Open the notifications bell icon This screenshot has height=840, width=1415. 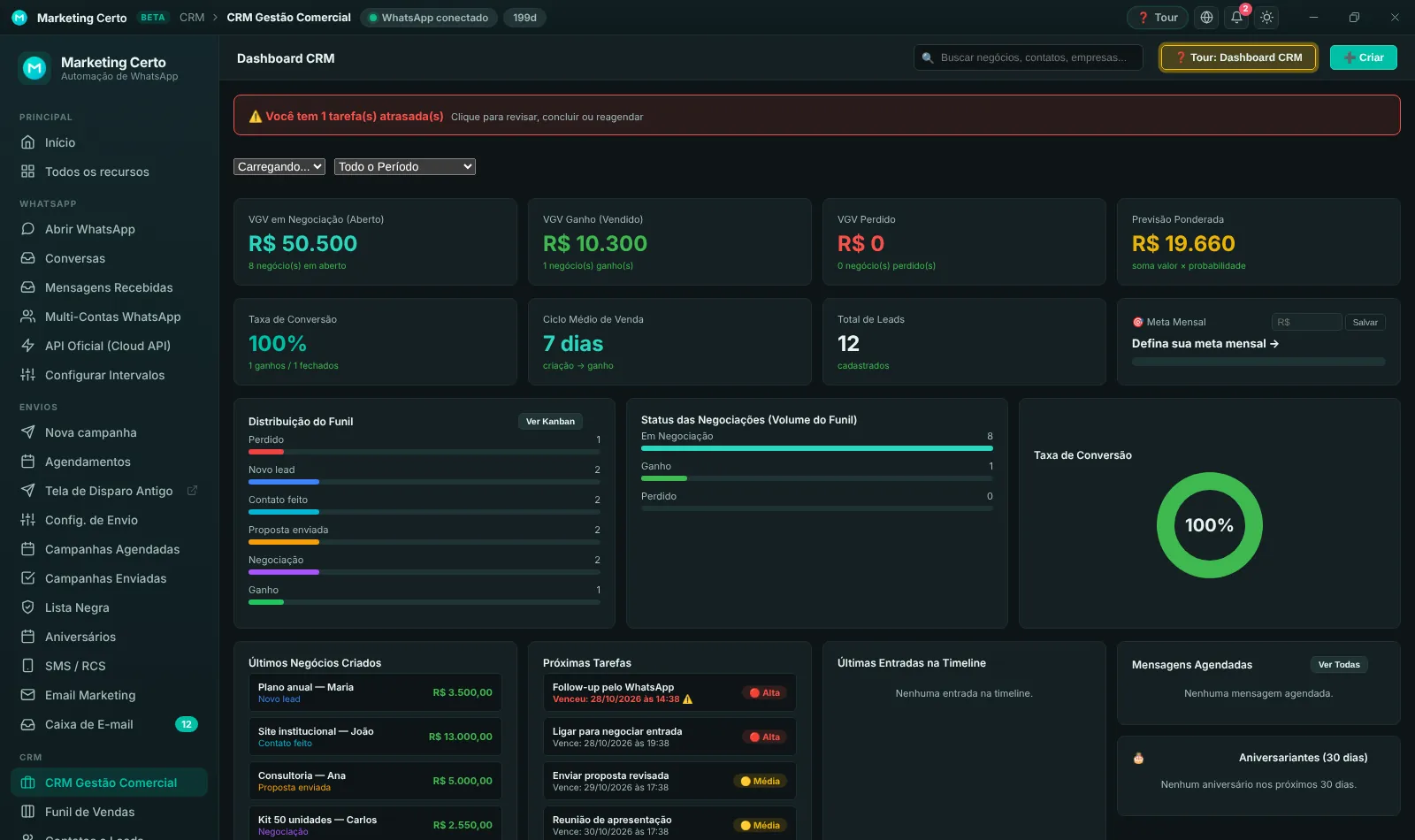coord(1237,18)
